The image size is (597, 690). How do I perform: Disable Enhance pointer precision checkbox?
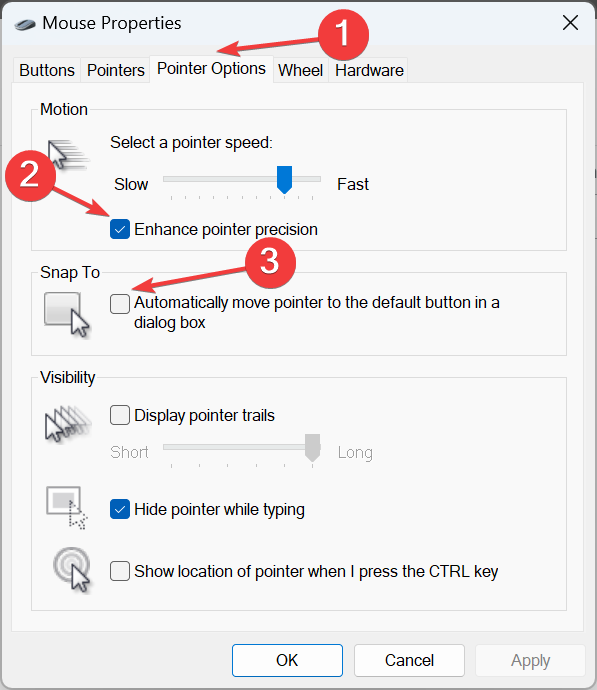tap(120, 229)
